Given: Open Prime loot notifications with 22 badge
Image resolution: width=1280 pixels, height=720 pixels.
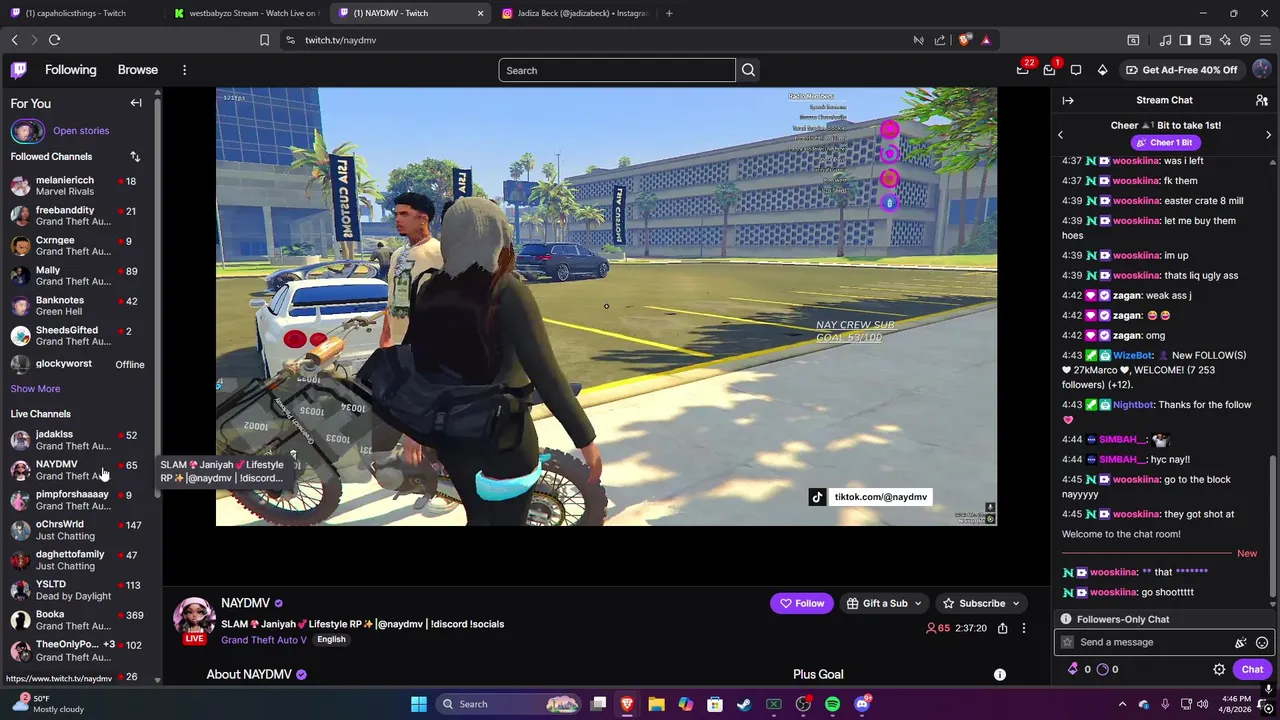Looking at the screenshot, I should [x=1022, y=70].
